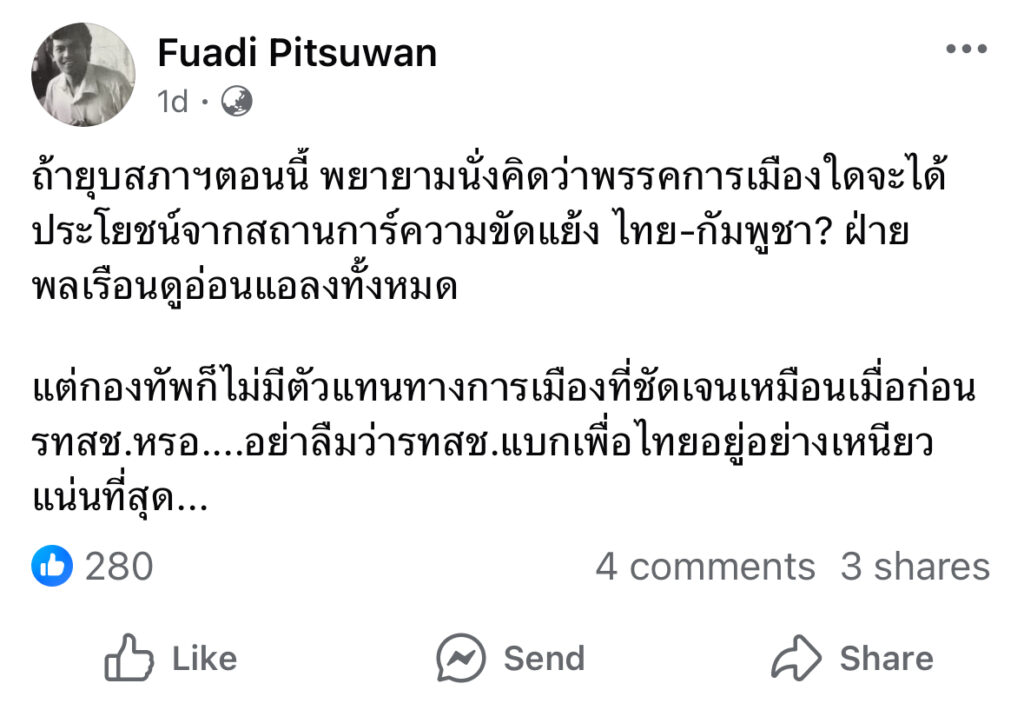Click the Share arrow icon
1024x710 pixels.
pyautogui.click(x=795, y=658)
